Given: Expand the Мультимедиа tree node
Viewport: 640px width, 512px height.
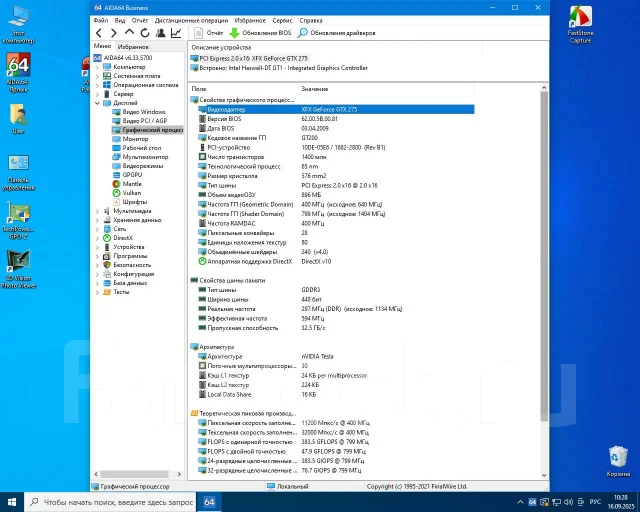Looking at the screenshot, I should 97,211.
